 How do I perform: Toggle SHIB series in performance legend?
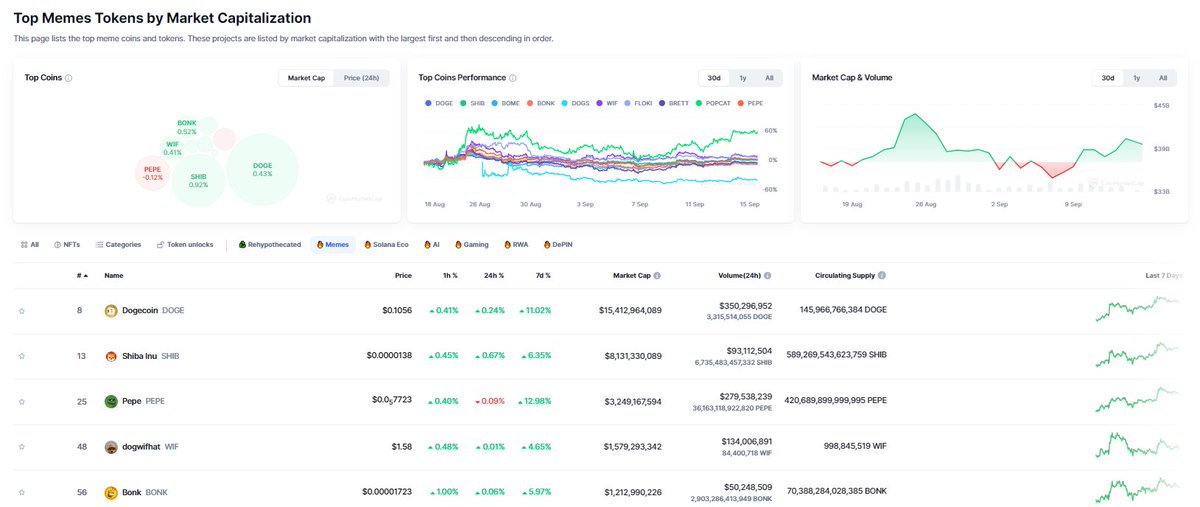click(x=473, y=102)
